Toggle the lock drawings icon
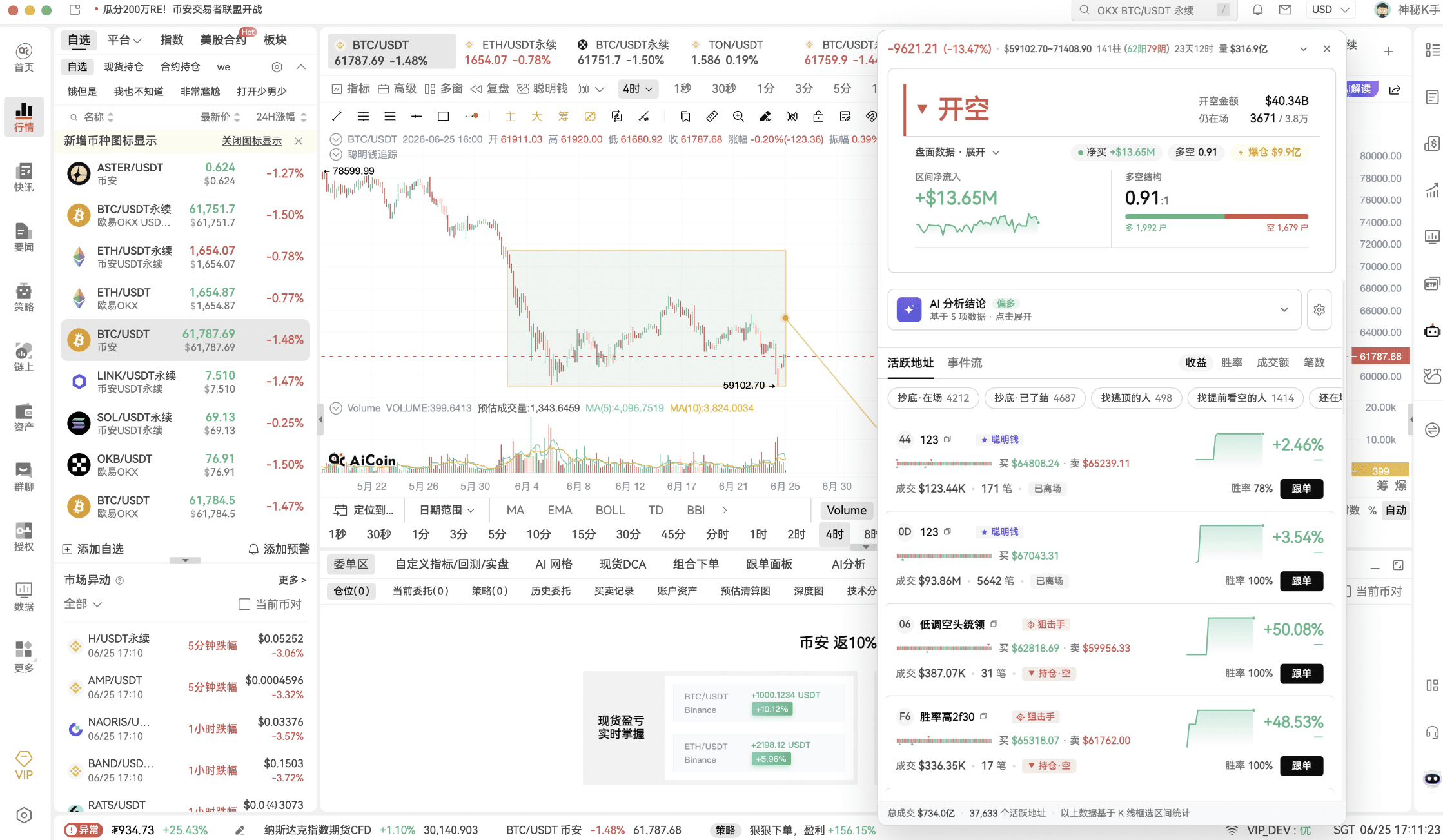This screenshot has height=840, width=1443. point(818,116)
